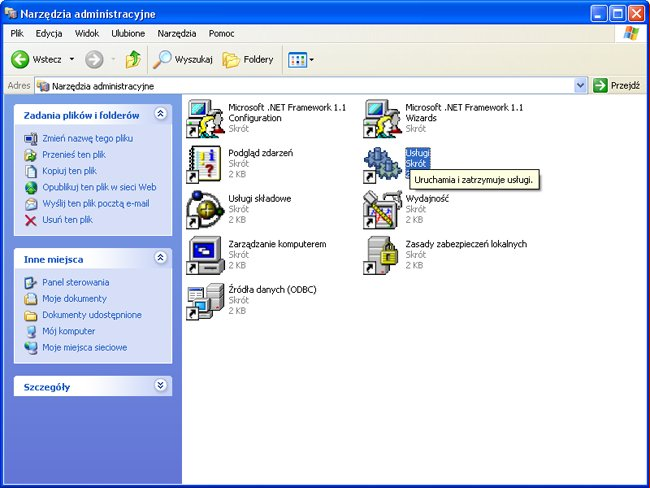This screenshot has height=488, width=650.
Task: Go up one folder level
Action: coord(133,60)
